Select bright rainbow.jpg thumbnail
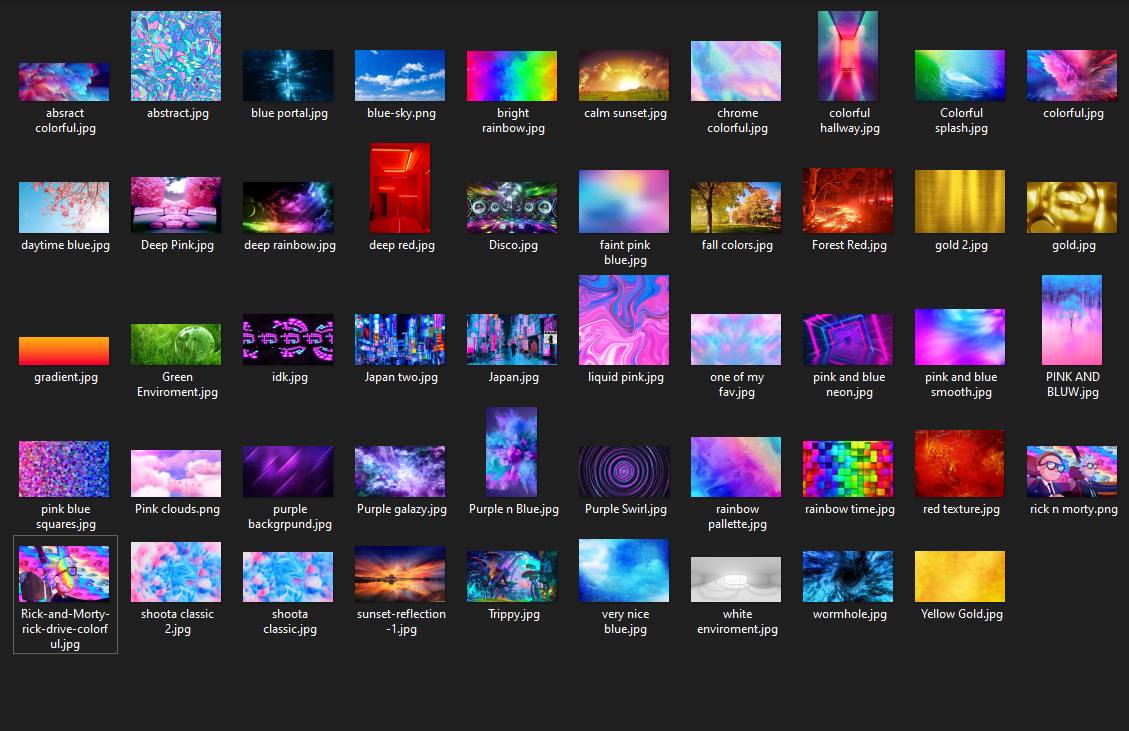 tap(512, 76)
